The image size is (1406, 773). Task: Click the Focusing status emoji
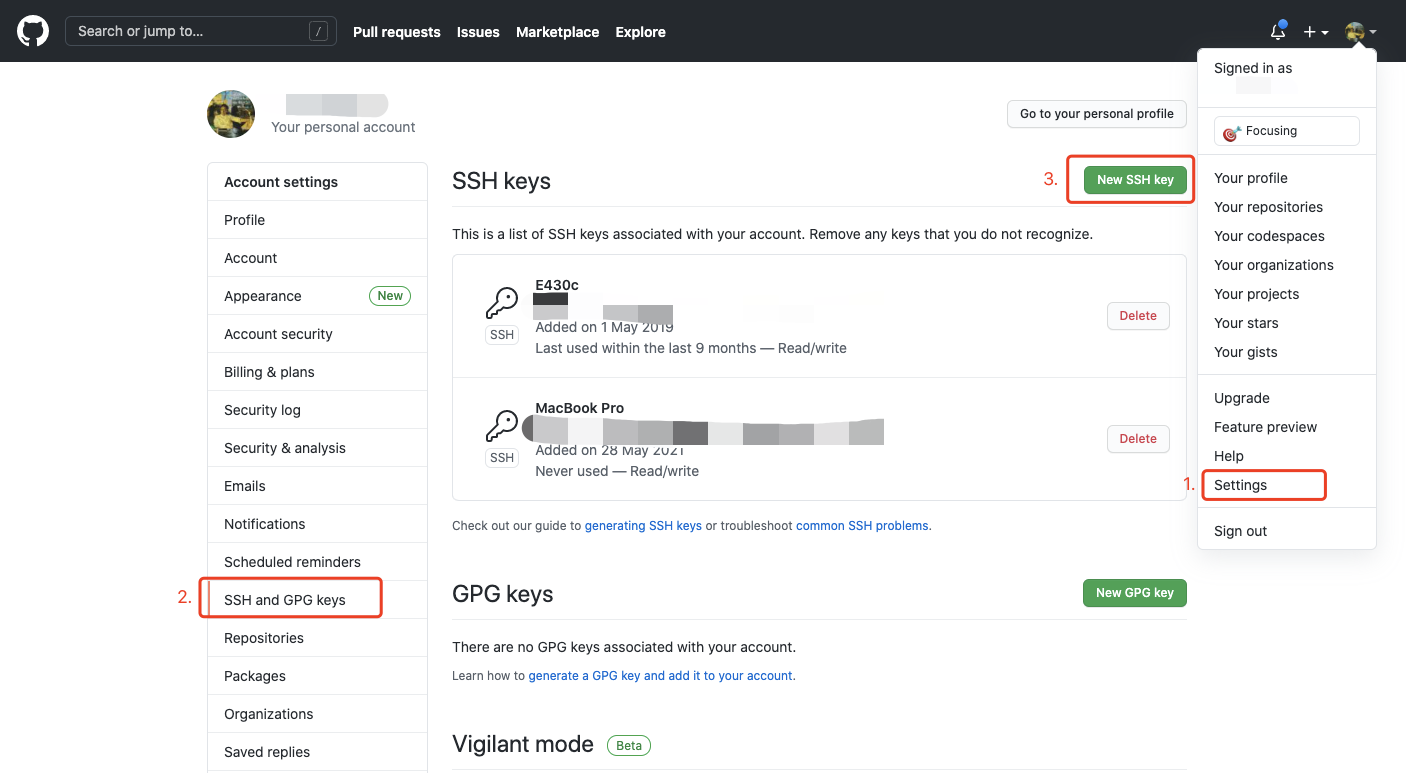click(x=1231, y=130)
